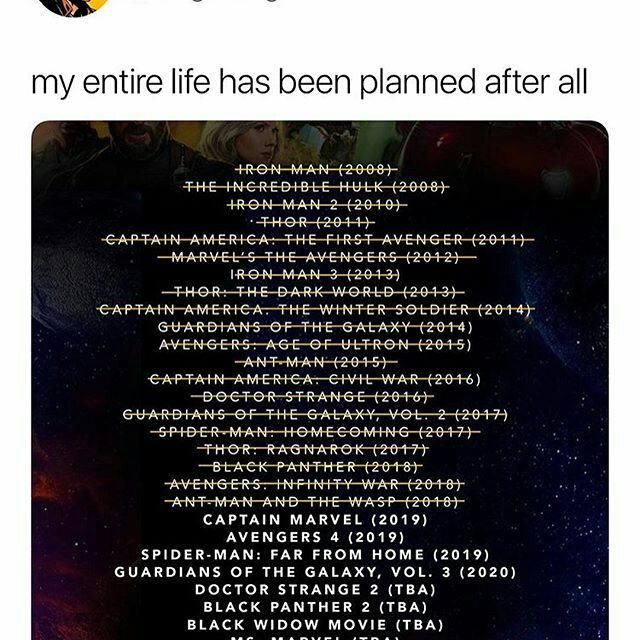Click Avengers 4 (2019) entry
The image size is (640, 640).
[315, 538]
